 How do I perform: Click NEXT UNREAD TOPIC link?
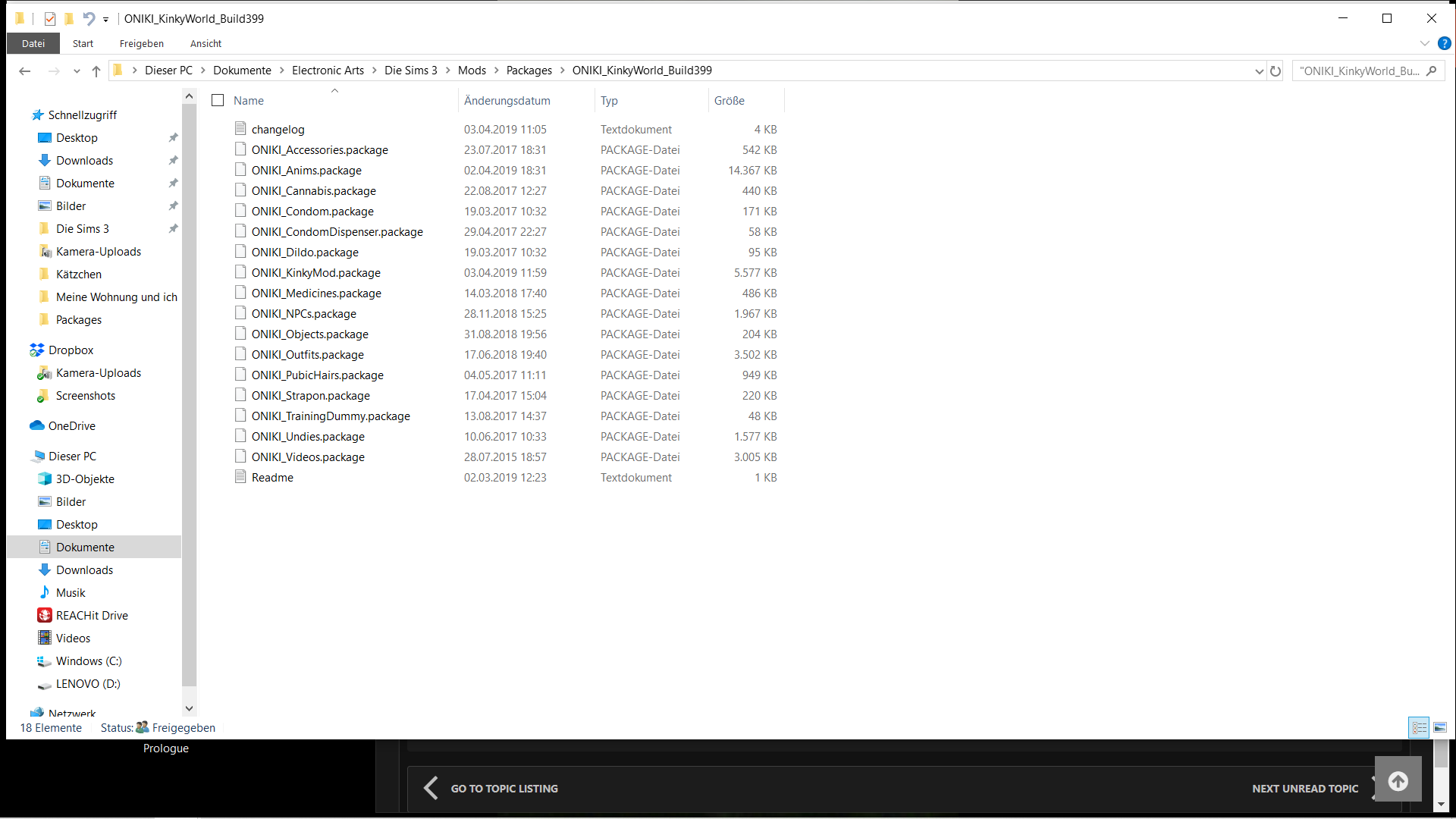(1305, 789)
